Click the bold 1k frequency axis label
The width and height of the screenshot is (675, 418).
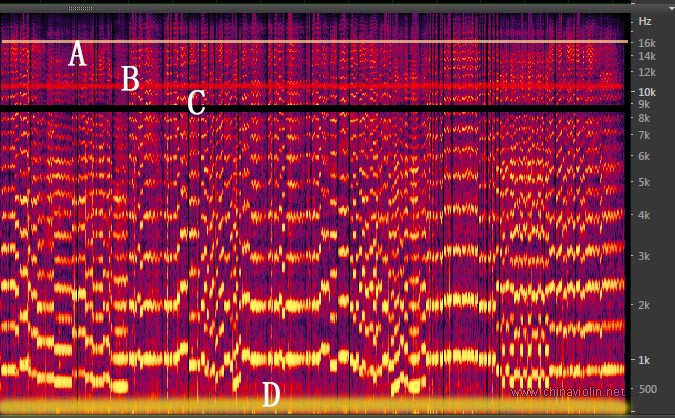[646, 360]
